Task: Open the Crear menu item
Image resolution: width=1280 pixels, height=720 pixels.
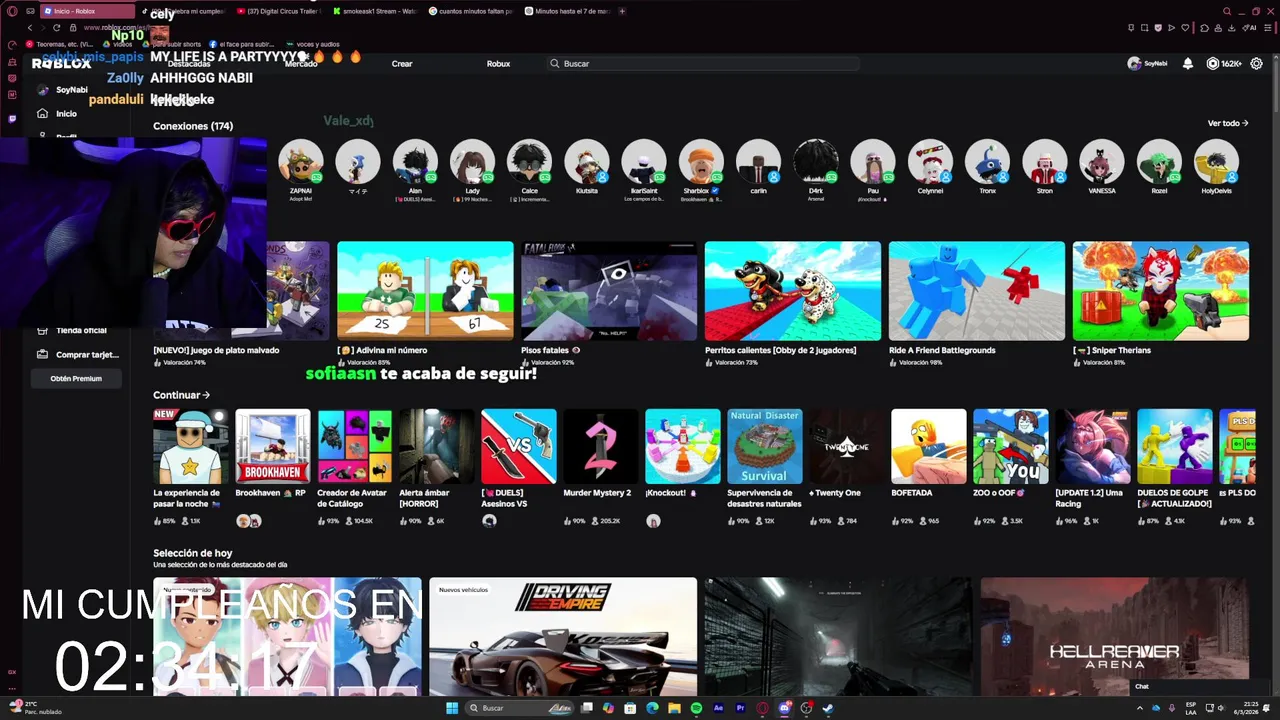Action: (x=402, y=63)
